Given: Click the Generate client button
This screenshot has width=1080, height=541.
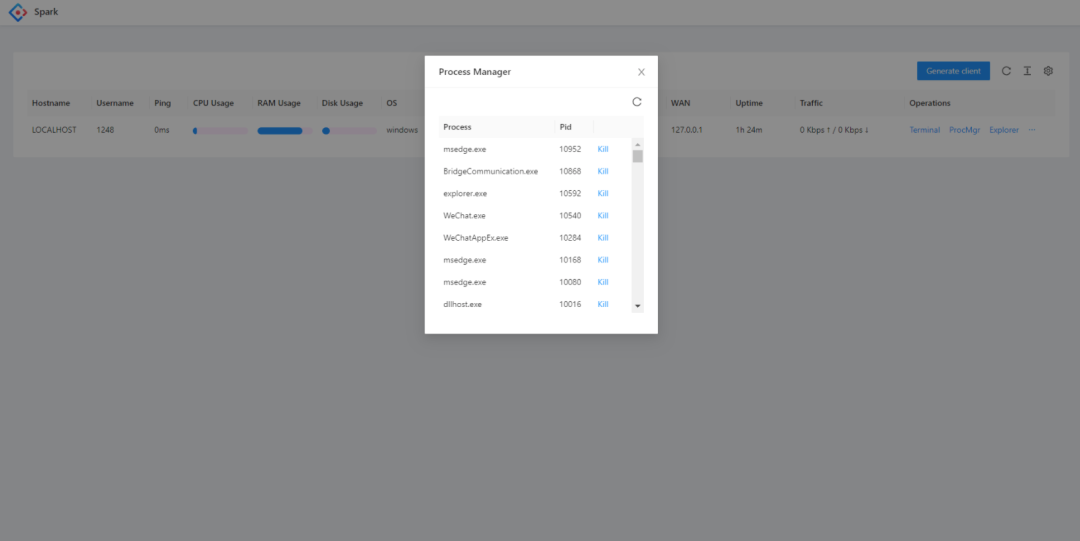Looking at the screenshot, I should tap(953, 71).
